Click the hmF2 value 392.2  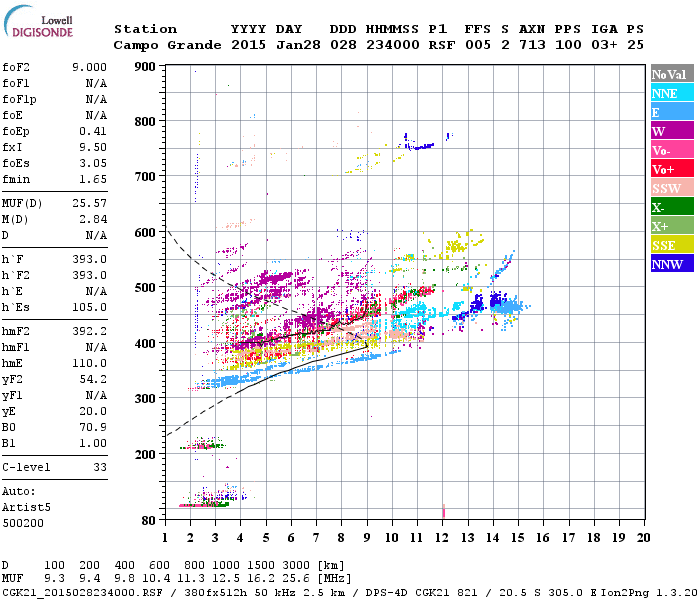[x=89, y=332]
